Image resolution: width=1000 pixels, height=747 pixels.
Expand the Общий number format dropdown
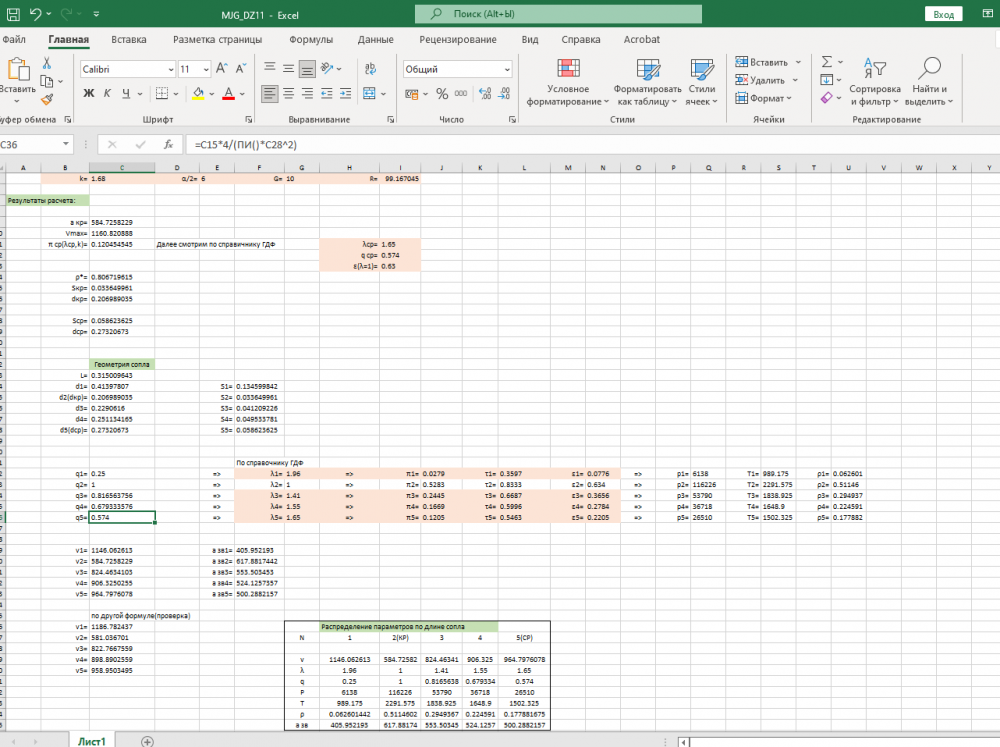click(507, 69)
